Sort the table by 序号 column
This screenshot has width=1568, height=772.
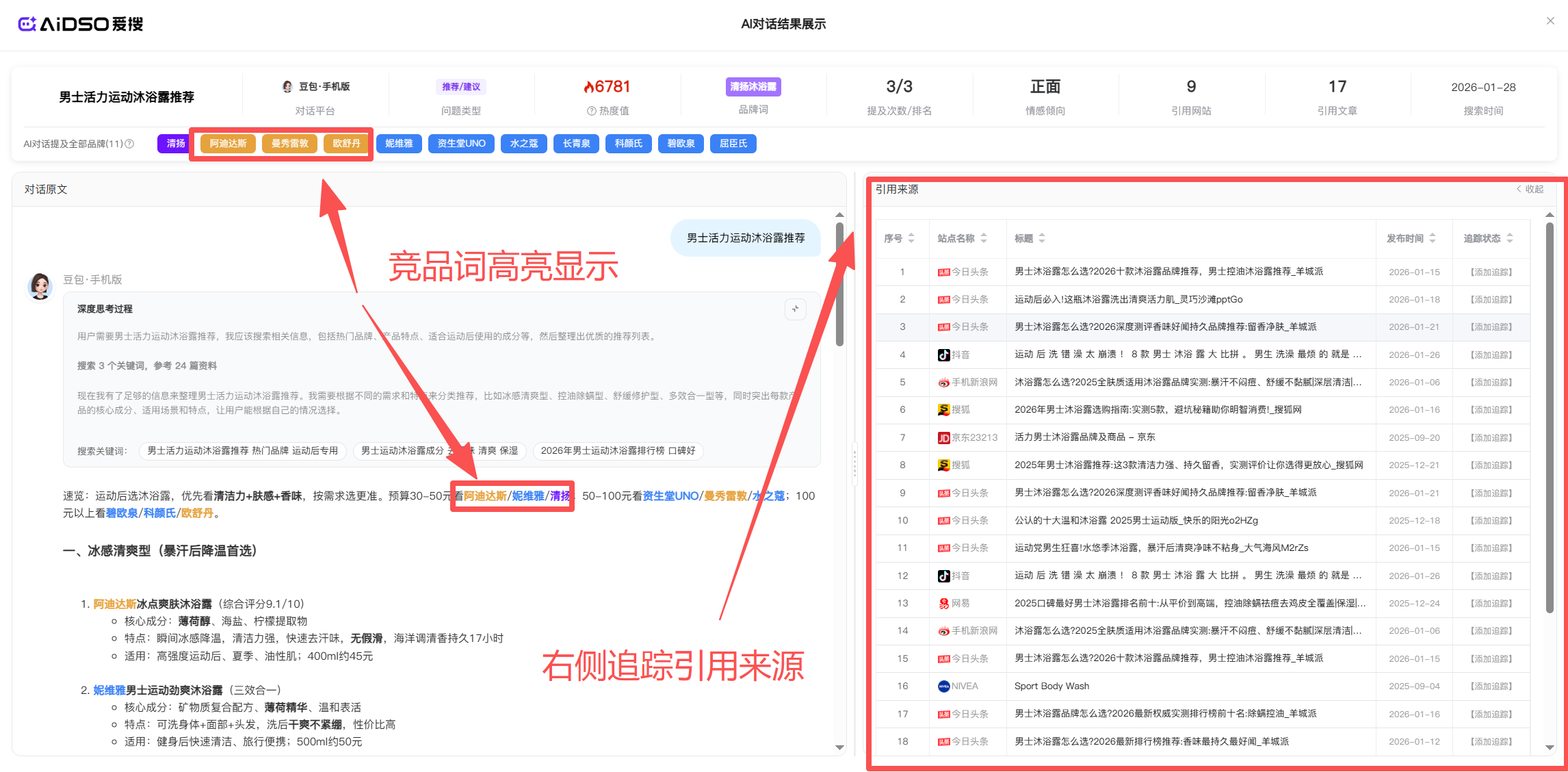tap(911, 238)
